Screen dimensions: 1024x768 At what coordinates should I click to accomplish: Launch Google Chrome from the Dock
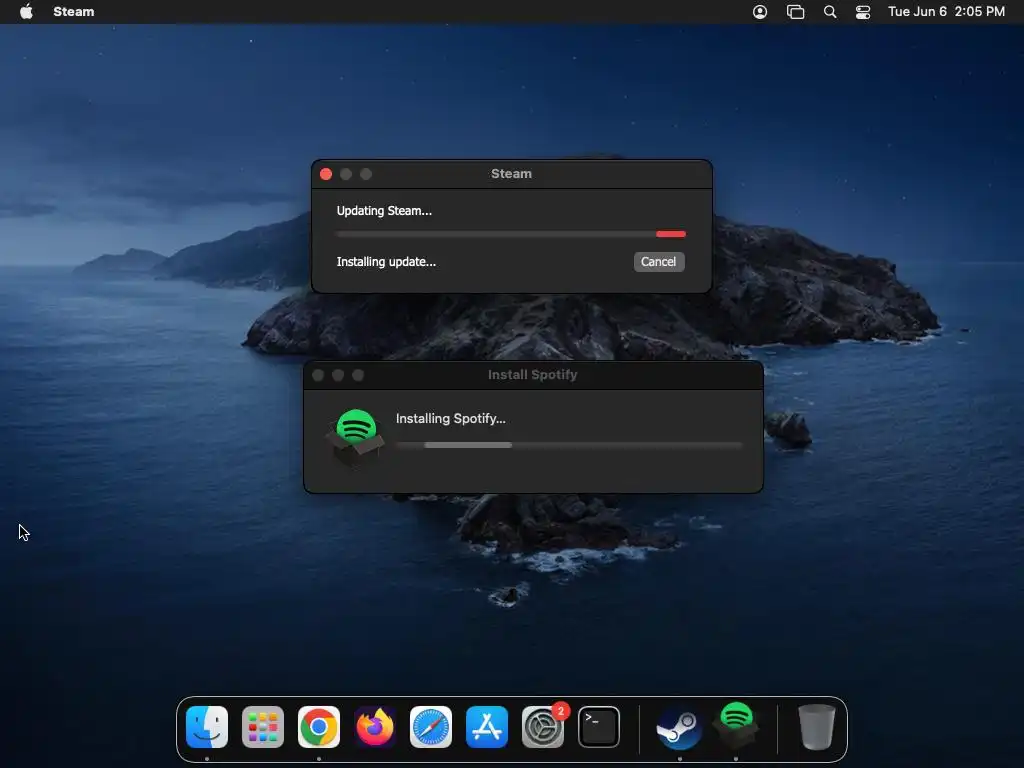(x=319, y=727)
